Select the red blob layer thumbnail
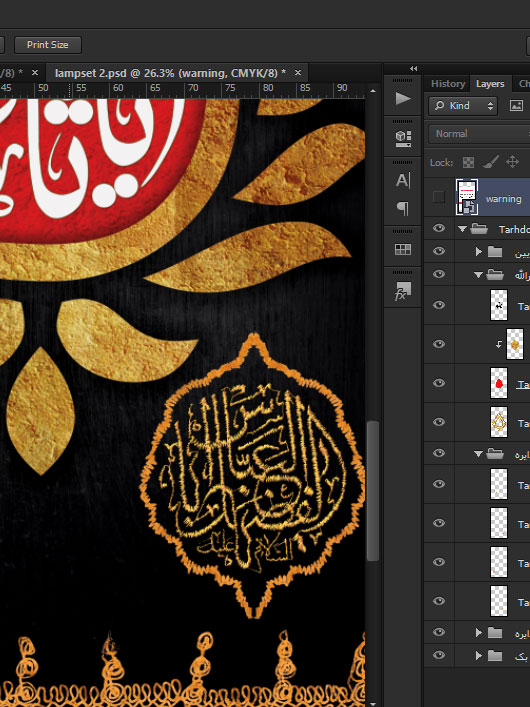Screen dimensions: 530x707 [x=499, y=383]
